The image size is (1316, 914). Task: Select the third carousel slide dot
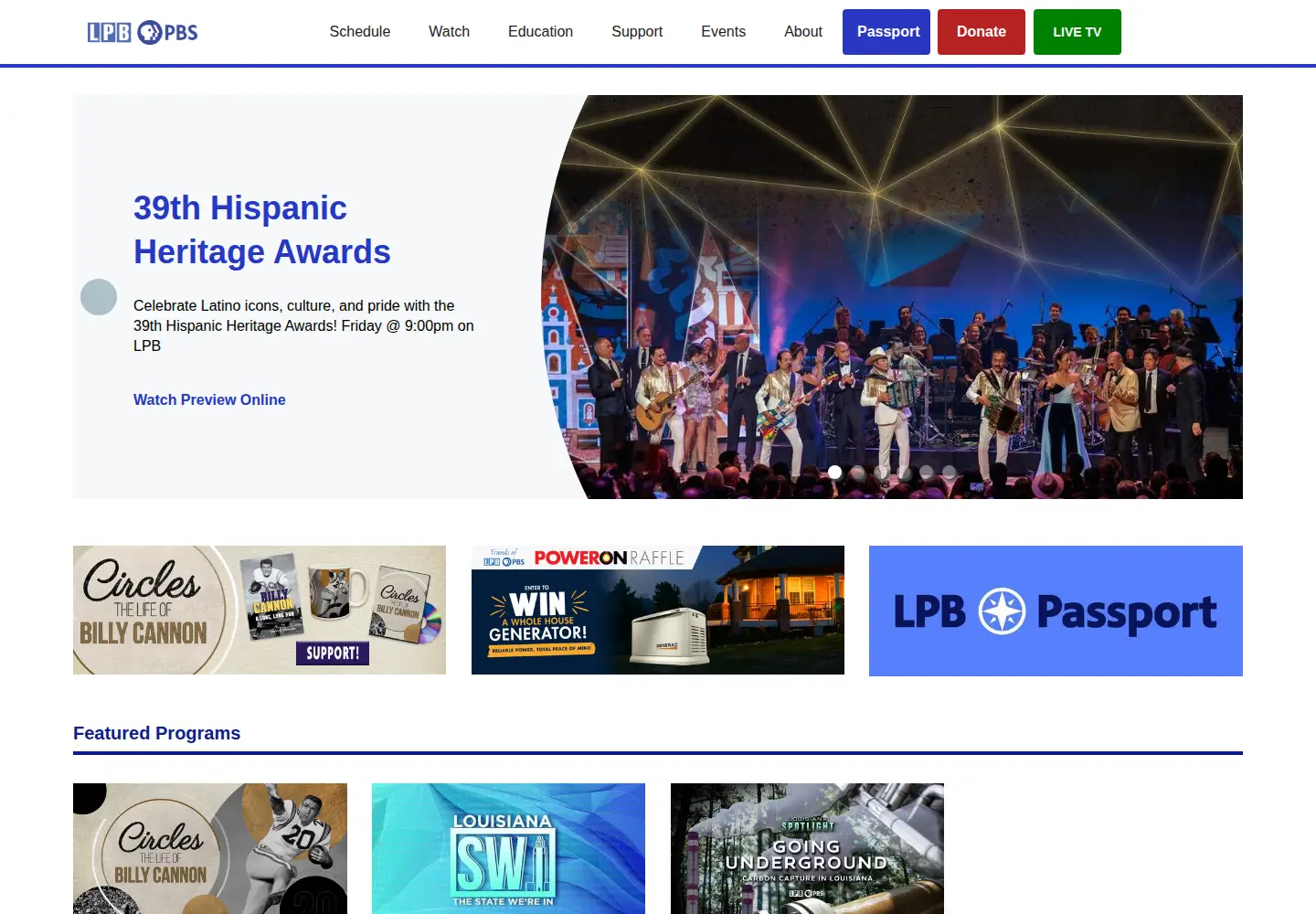coord(880,473)
